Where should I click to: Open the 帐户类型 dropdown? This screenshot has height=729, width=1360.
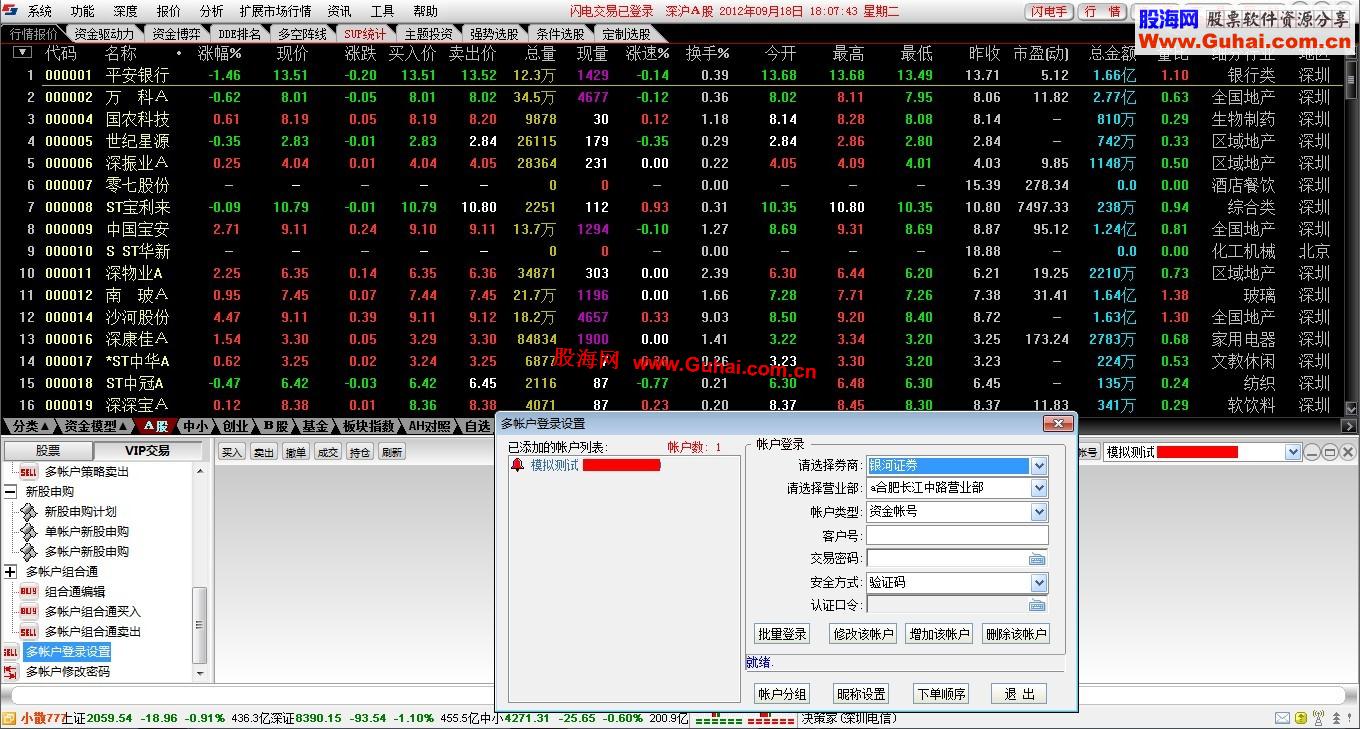(x=1039, y=511)
